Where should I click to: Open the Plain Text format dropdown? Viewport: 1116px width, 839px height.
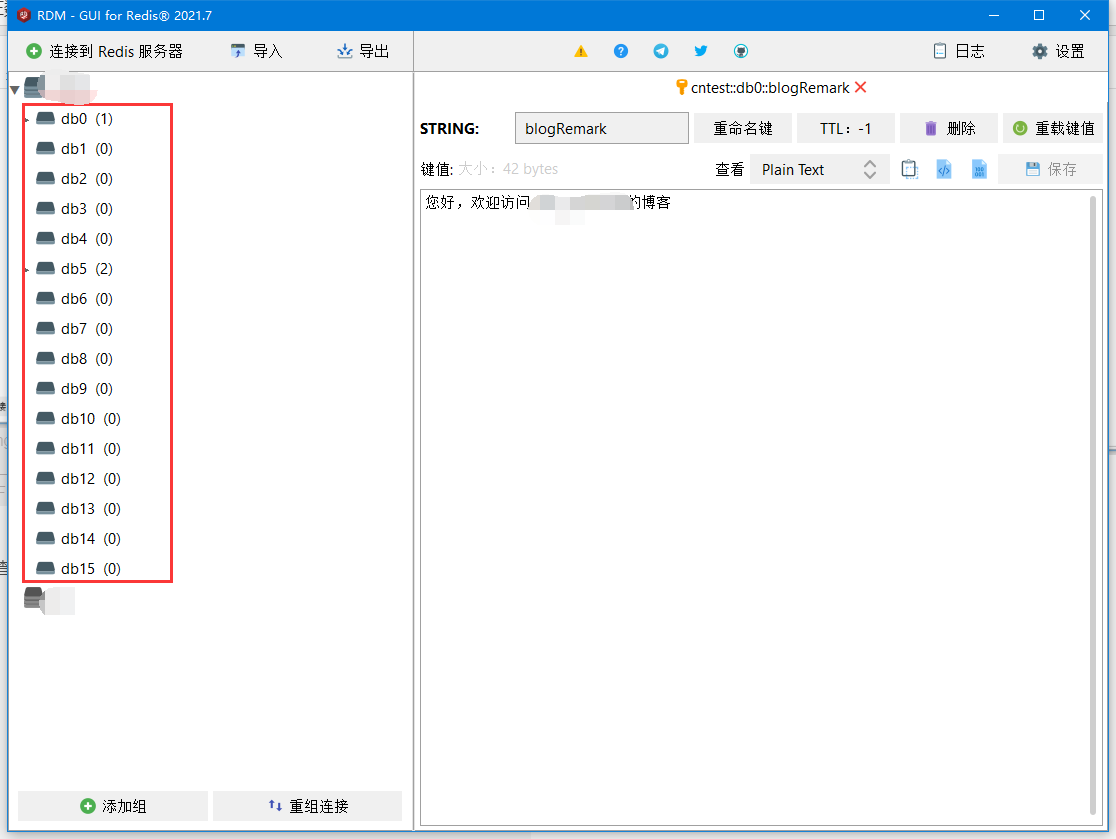(x=819, y=169)
